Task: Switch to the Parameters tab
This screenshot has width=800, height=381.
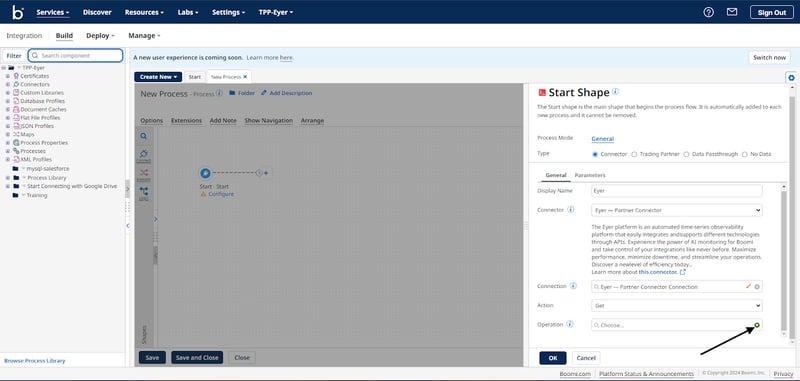Action: pyautogui.click(x=590, y=175)
